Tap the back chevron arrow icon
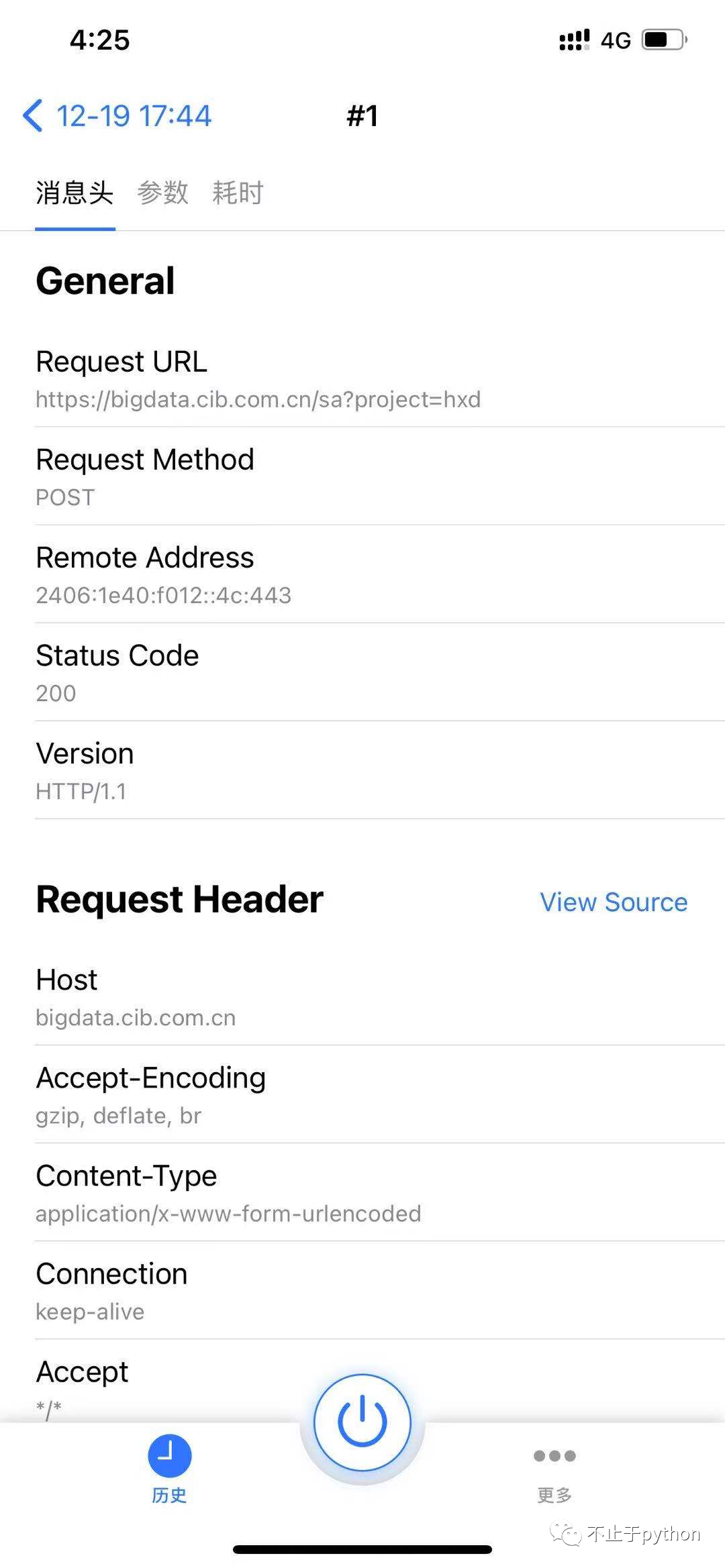The width and height of the screenshot is (725, 1568). coord(33,115)
